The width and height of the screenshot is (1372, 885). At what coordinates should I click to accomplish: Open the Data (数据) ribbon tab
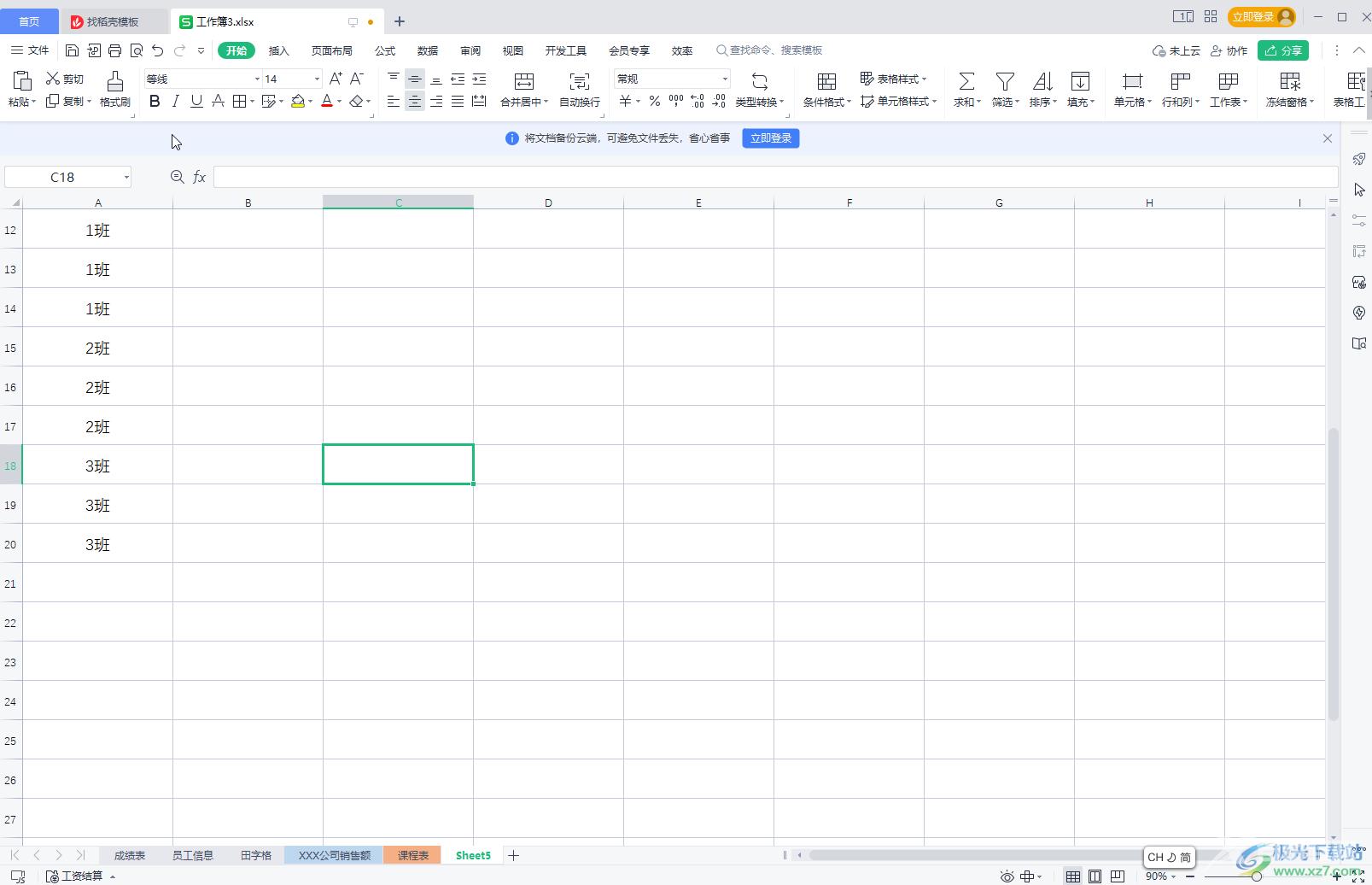coord(428,50)
